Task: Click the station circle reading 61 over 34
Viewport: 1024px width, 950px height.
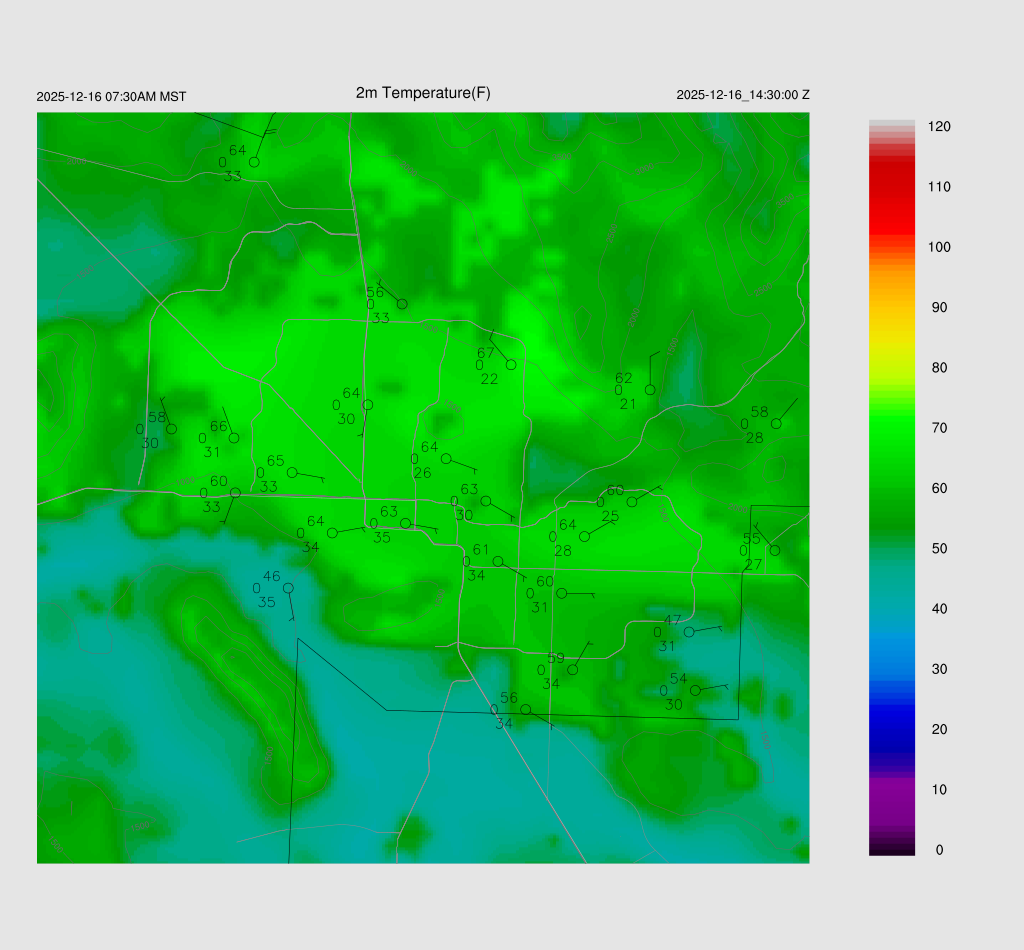Action: [x=498, y=561]
